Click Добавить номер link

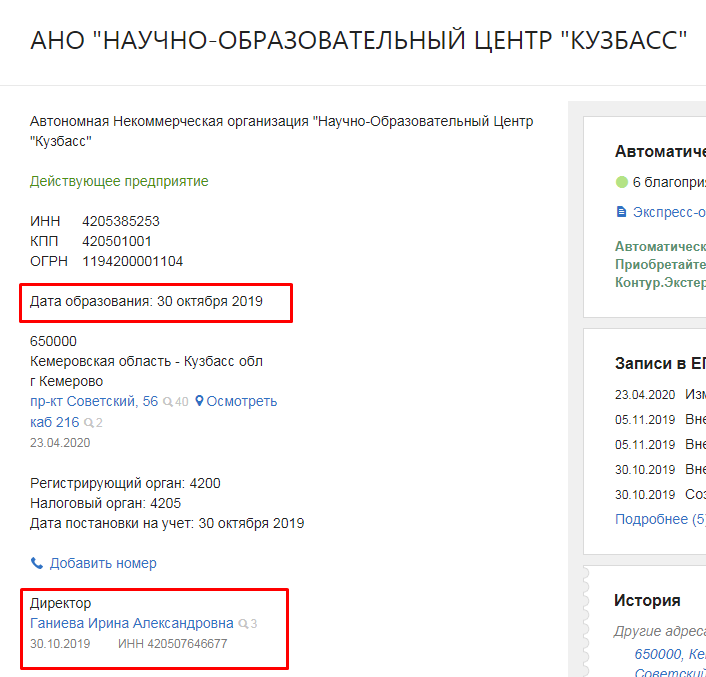103,563
